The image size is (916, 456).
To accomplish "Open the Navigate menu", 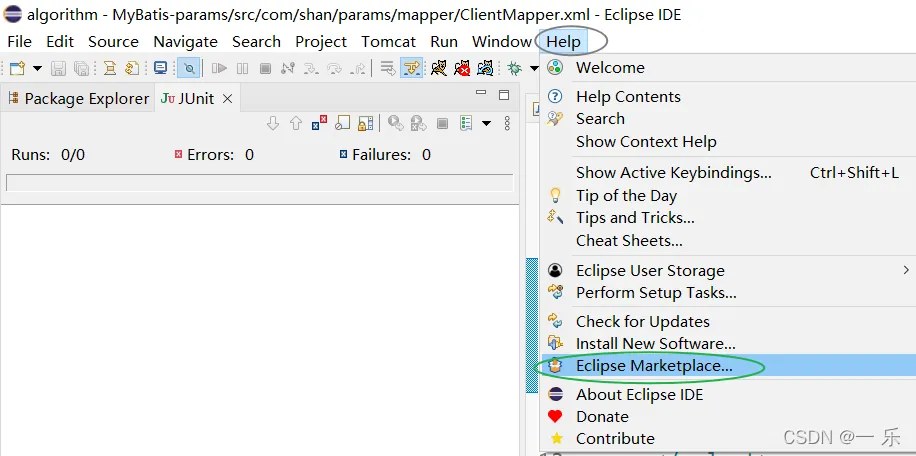I will click(185, 42).
